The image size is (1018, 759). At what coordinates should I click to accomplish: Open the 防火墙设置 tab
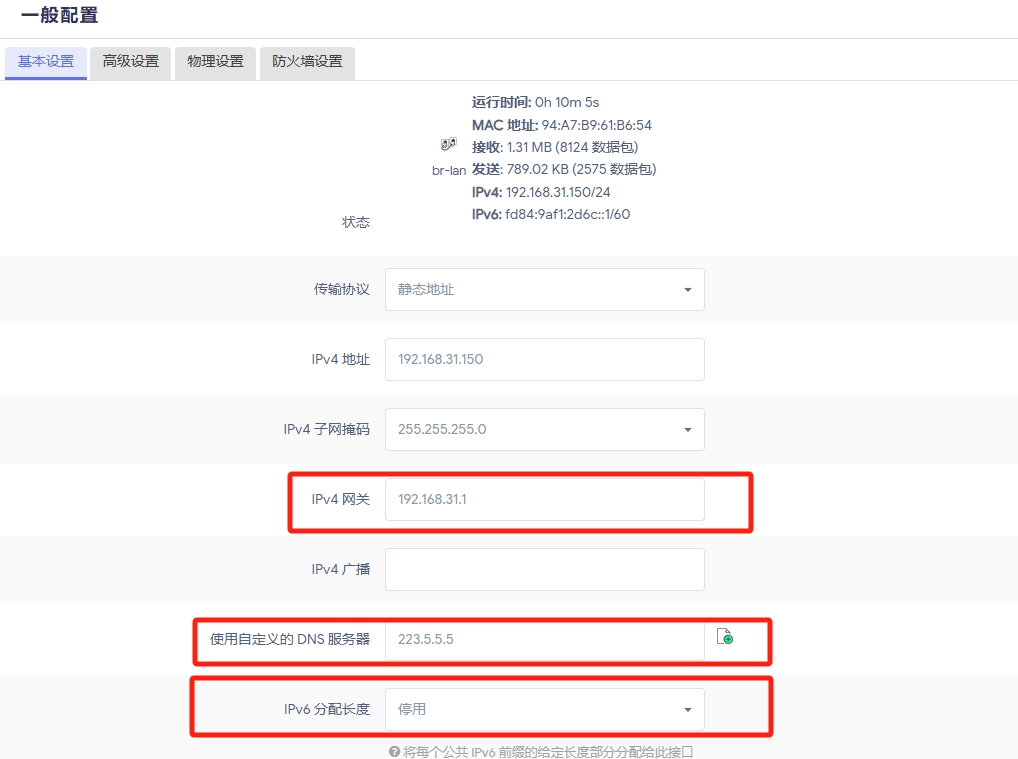[307, 62]
